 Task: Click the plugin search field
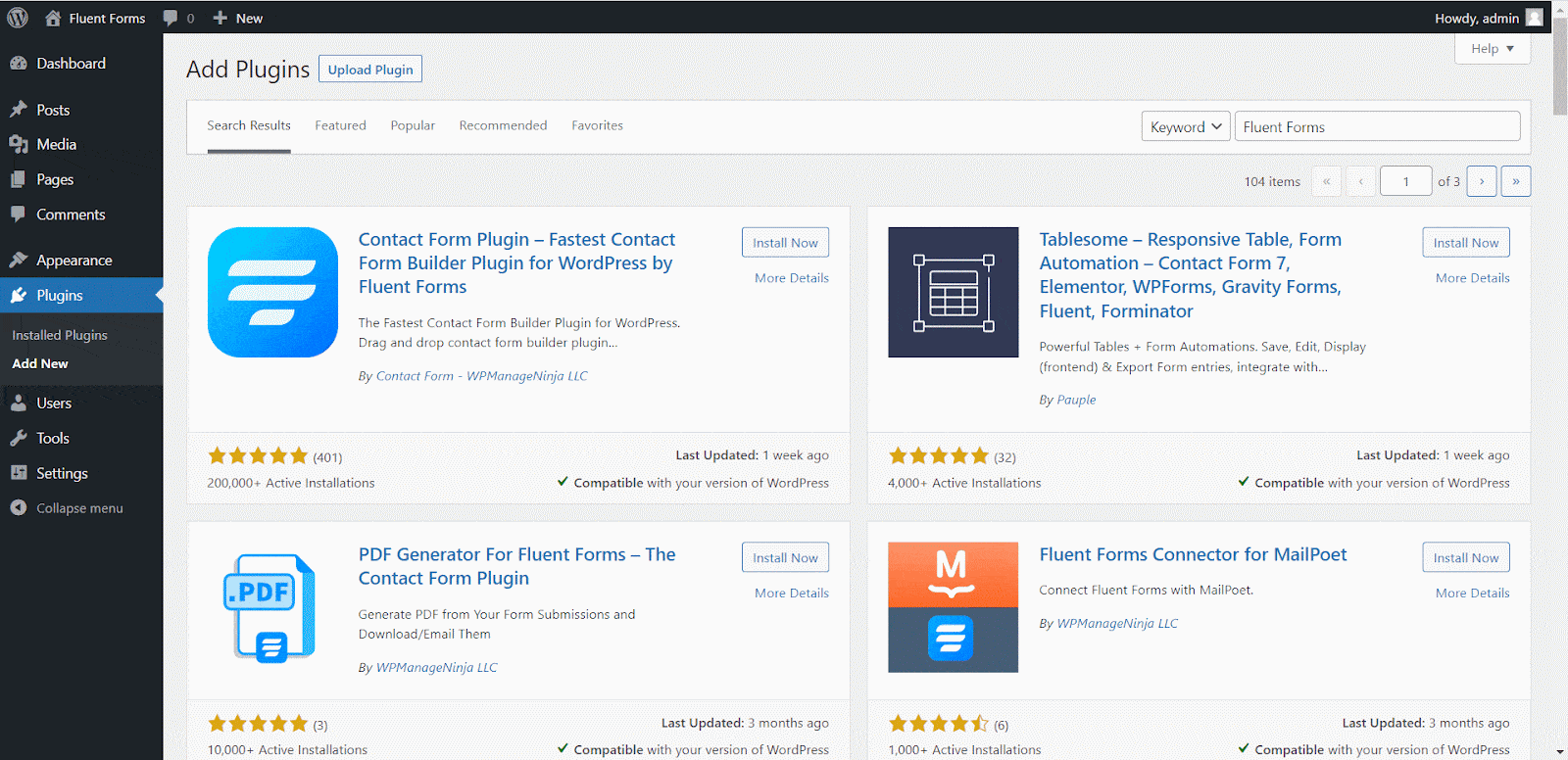click(x=1378, y=126)
